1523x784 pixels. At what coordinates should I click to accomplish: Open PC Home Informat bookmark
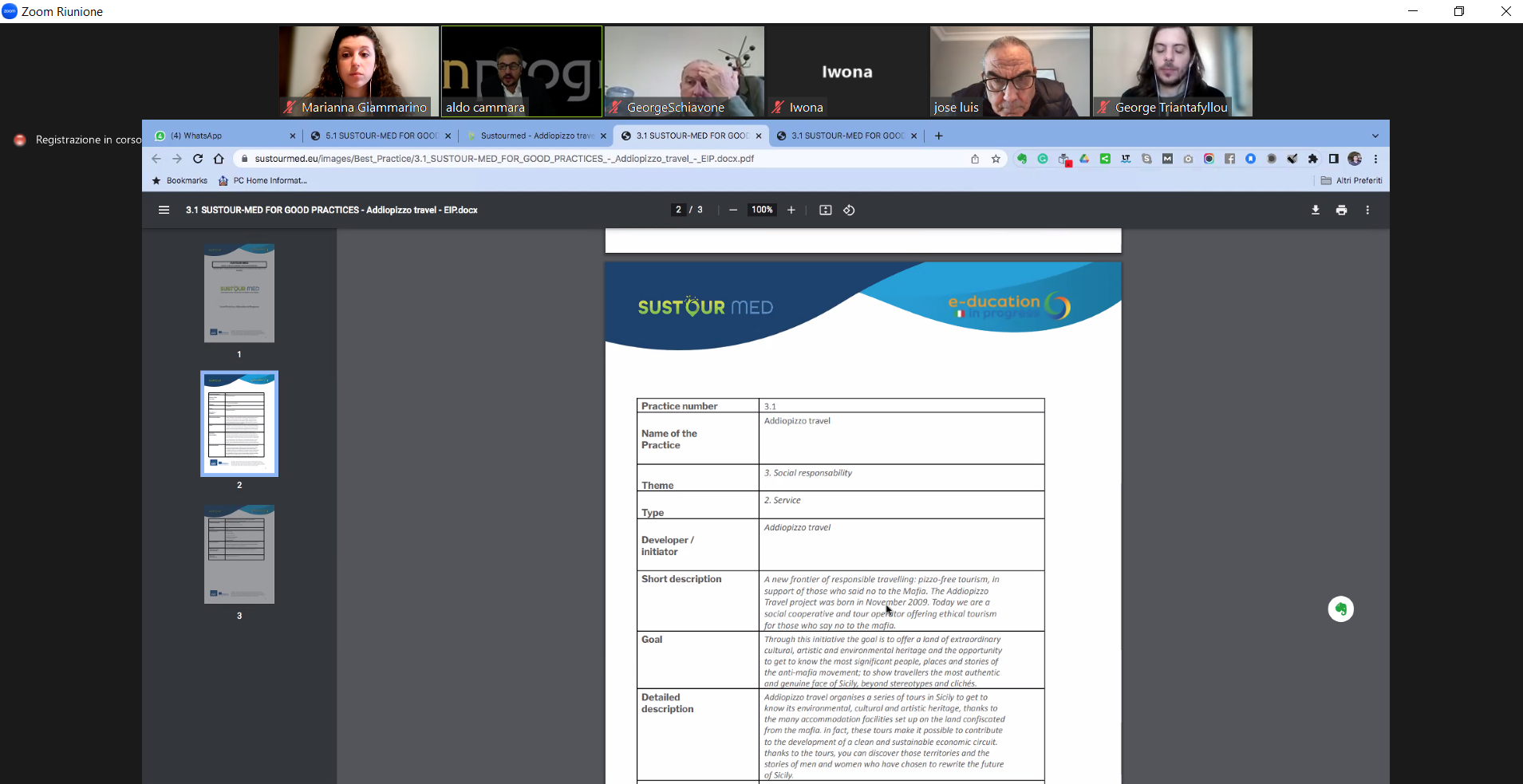coord(262,180)
